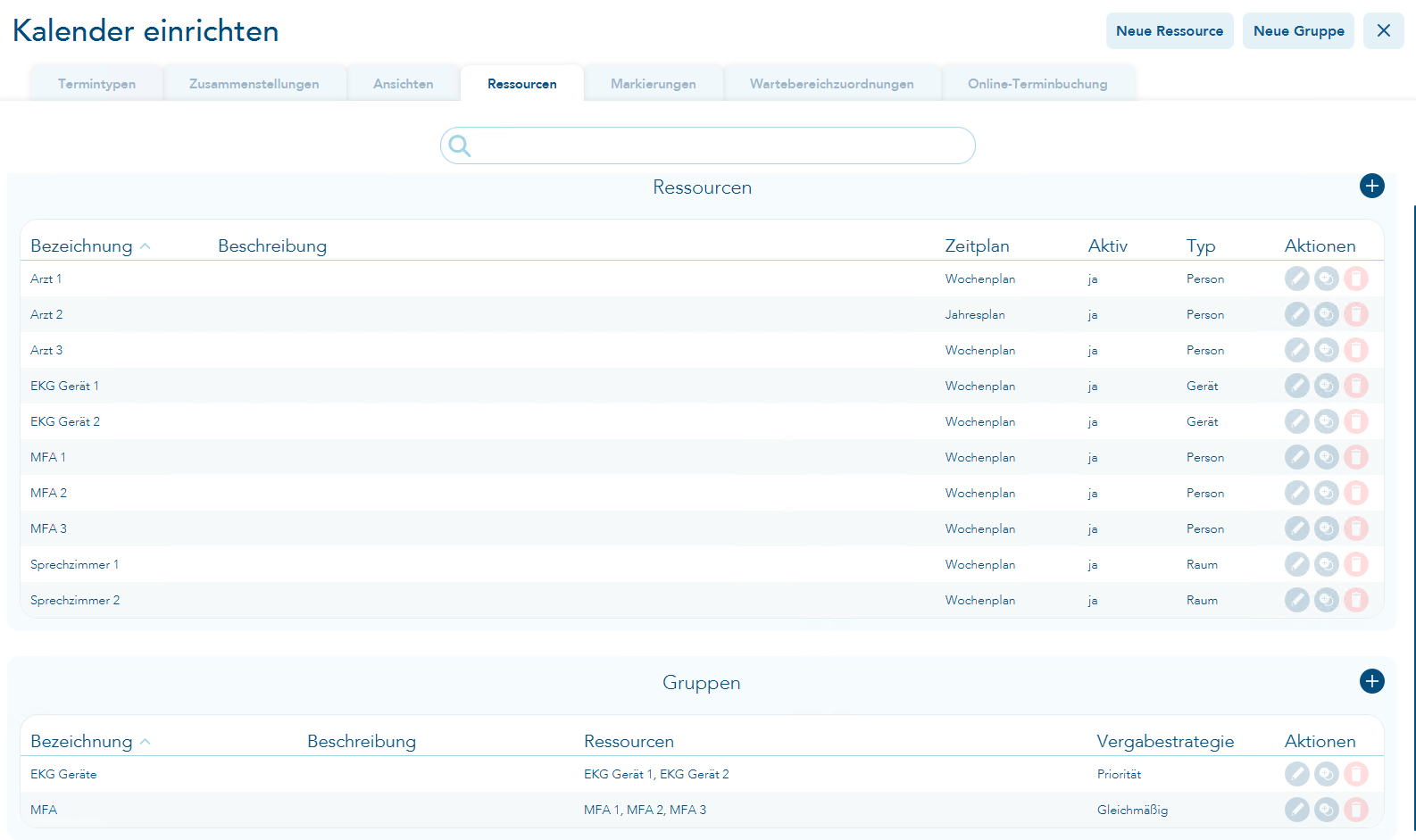
Task: Add resource via Ressourcen plus icon
Action: 1372,186
